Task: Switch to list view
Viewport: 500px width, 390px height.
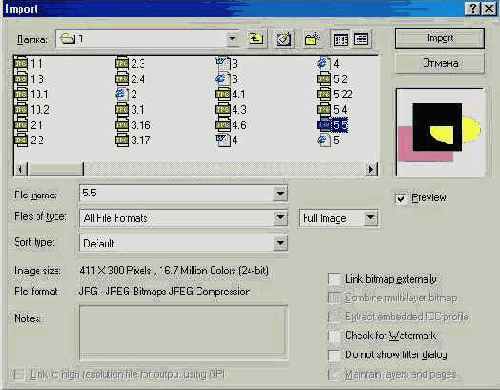Action: (x=340, y=40)
